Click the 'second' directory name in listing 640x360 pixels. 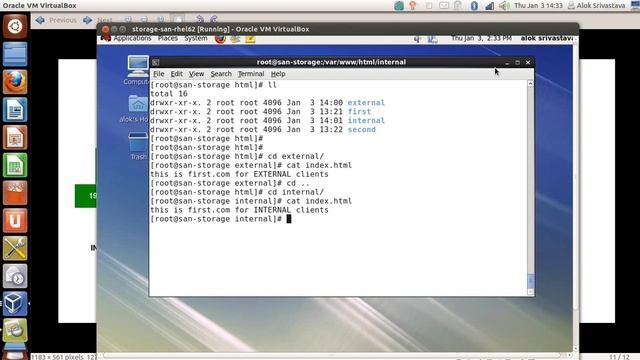pyautogui.click(x=361, y=130)
